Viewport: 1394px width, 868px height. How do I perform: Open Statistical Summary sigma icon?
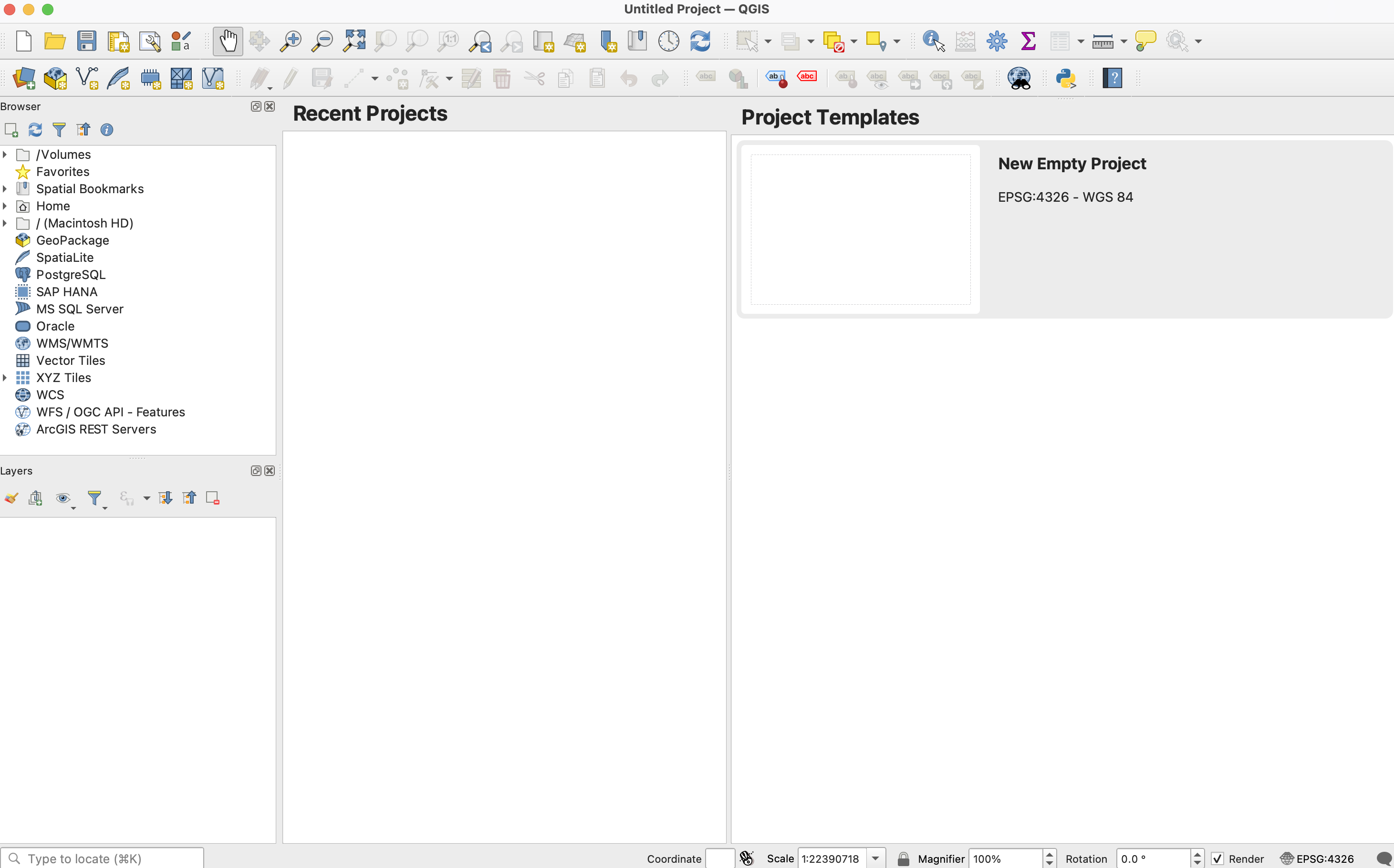coord(1028,41)
